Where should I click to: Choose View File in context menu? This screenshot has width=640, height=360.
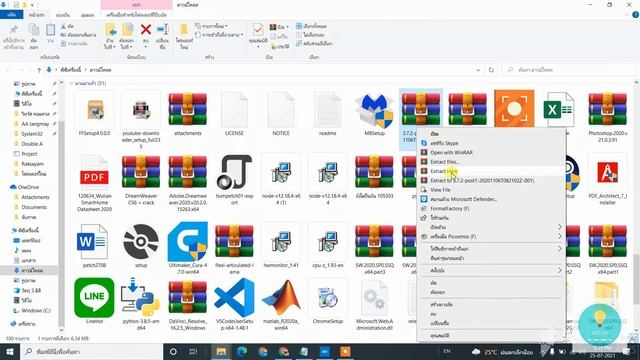point(490,190)
